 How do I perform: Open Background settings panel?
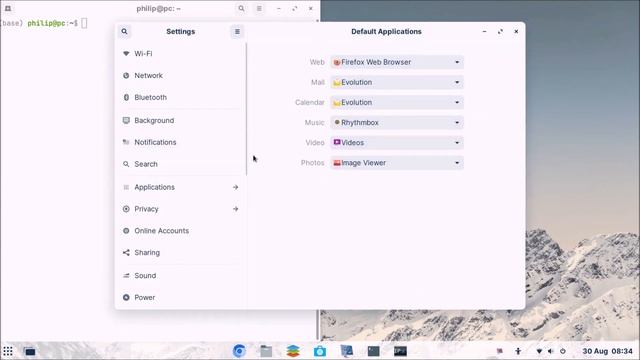coord(180,120)
